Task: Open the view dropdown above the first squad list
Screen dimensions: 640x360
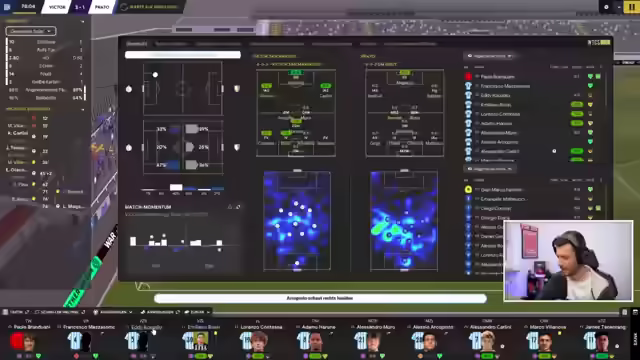Action: (x=489, y=56)
